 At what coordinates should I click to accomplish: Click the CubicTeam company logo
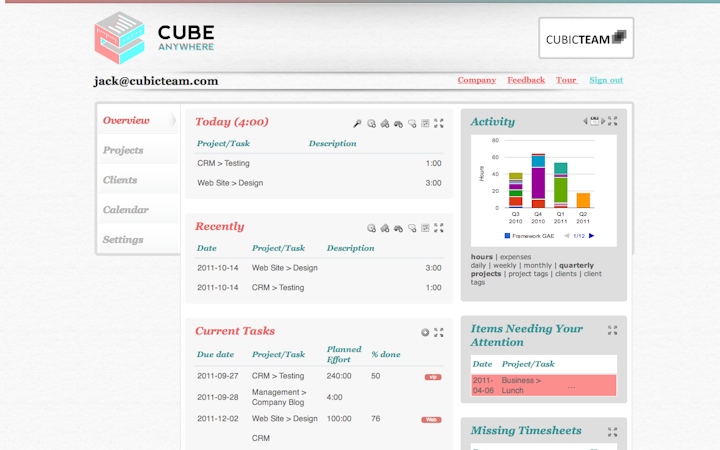[x=586, y=38]
